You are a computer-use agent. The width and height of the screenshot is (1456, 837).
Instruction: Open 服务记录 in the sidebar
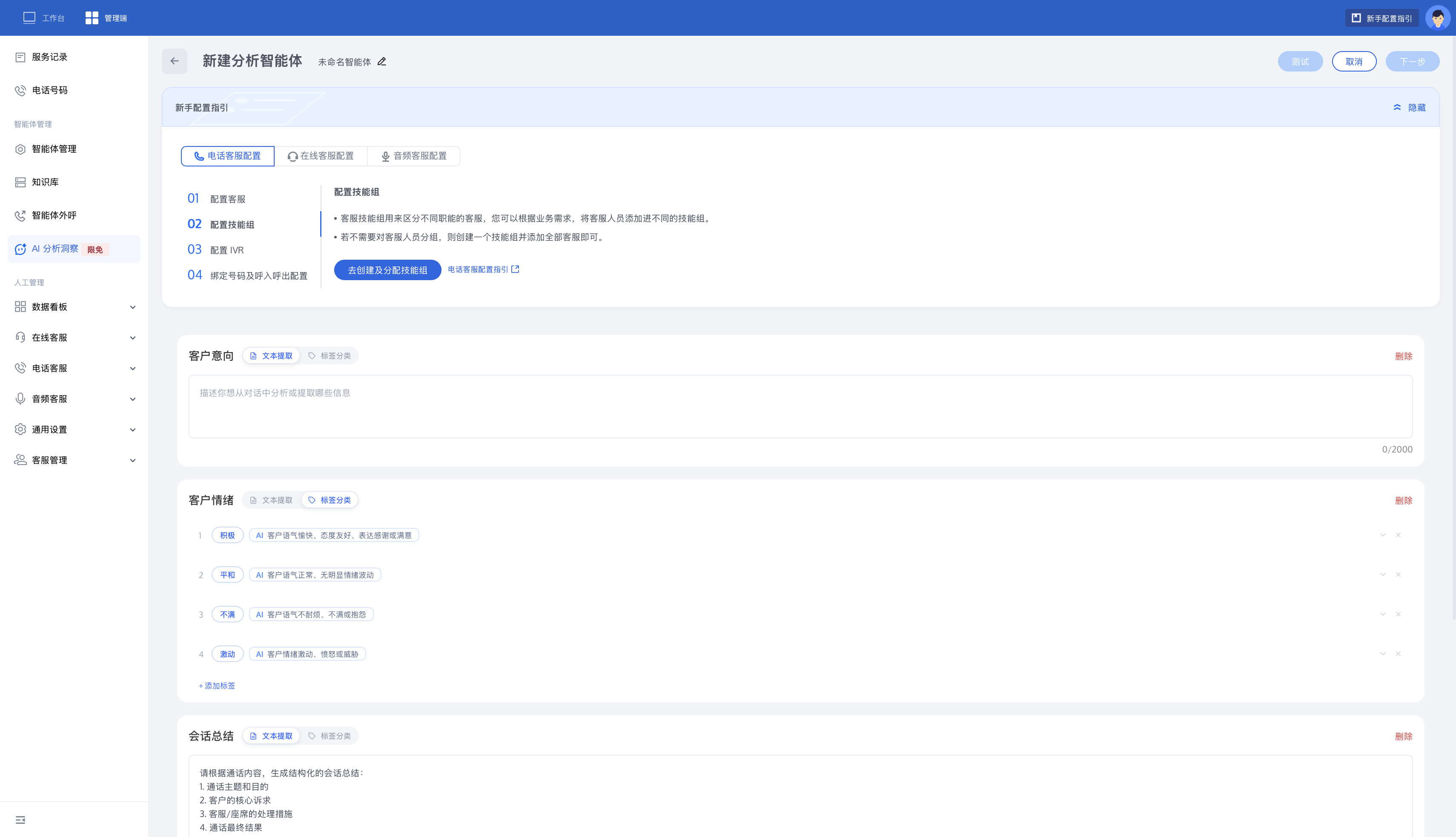74,57
